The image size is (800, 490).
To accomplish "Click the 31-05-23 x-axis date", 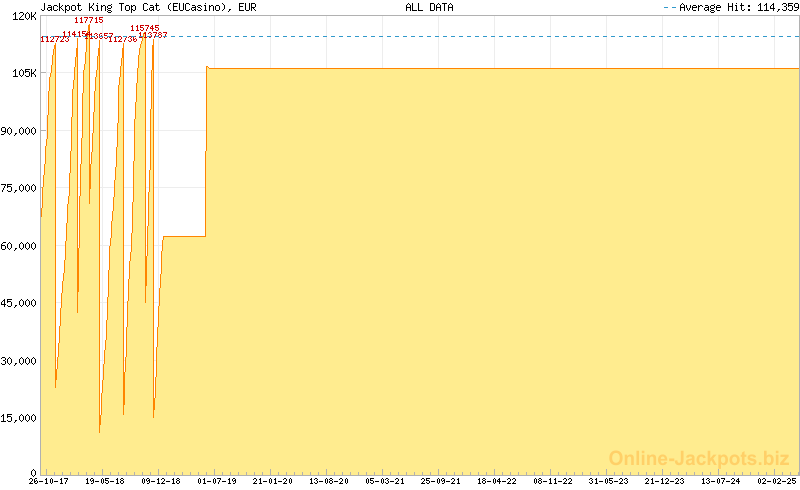I will tap(609, 481).
